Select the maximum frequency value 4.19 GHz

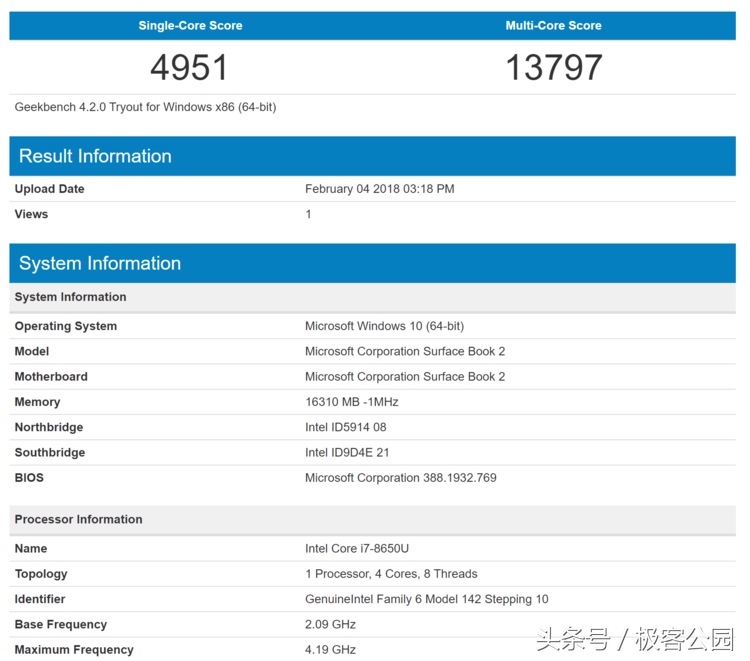[331, 650]
